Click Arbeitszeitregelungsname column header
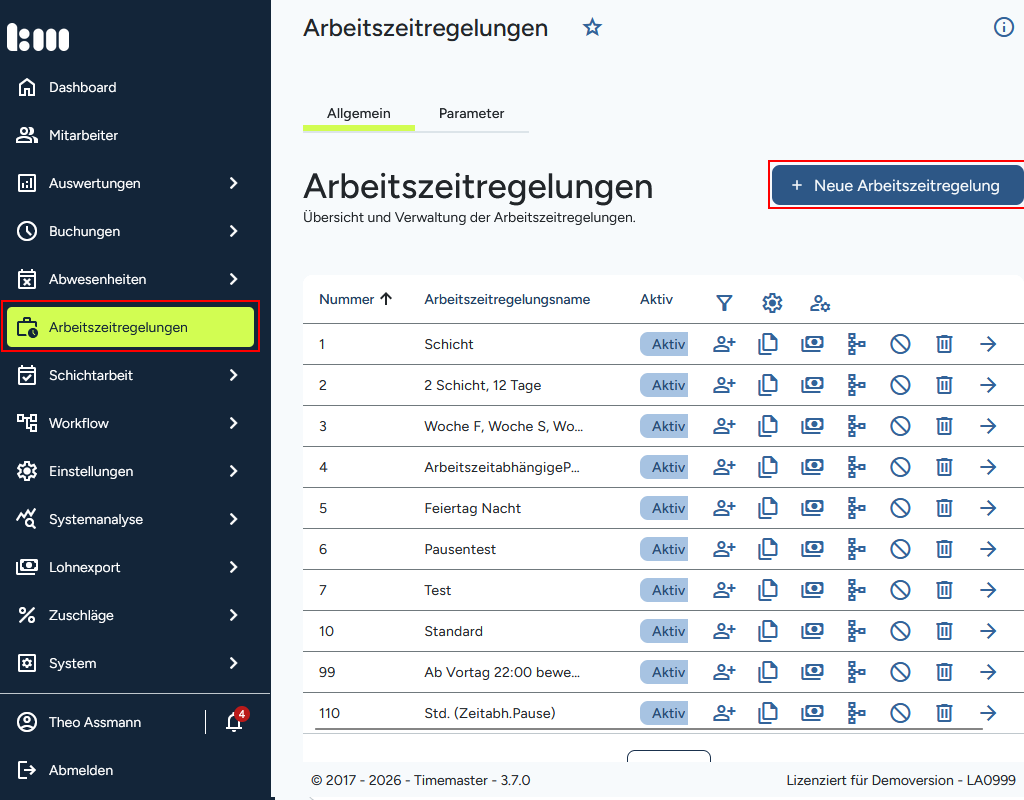This screenshot has height=800, width=1024. point(507,299)
